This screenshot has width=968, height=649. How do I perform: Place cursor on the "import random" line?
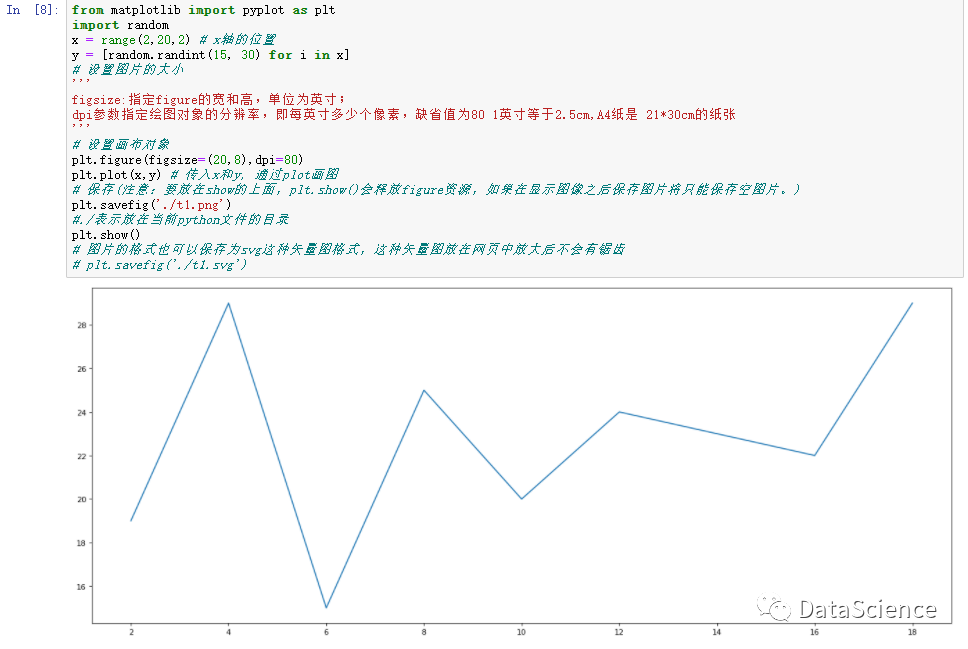point(120,25)
